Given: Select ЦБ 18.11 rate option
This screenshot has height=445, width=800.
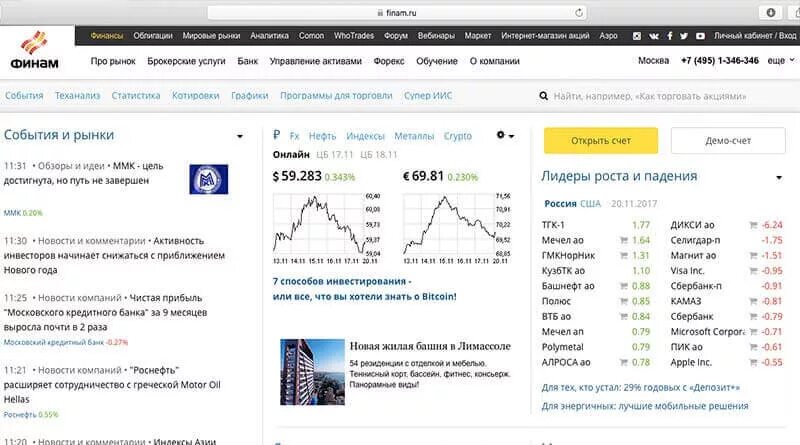Looking at the screenshot, I should point(379,155).
